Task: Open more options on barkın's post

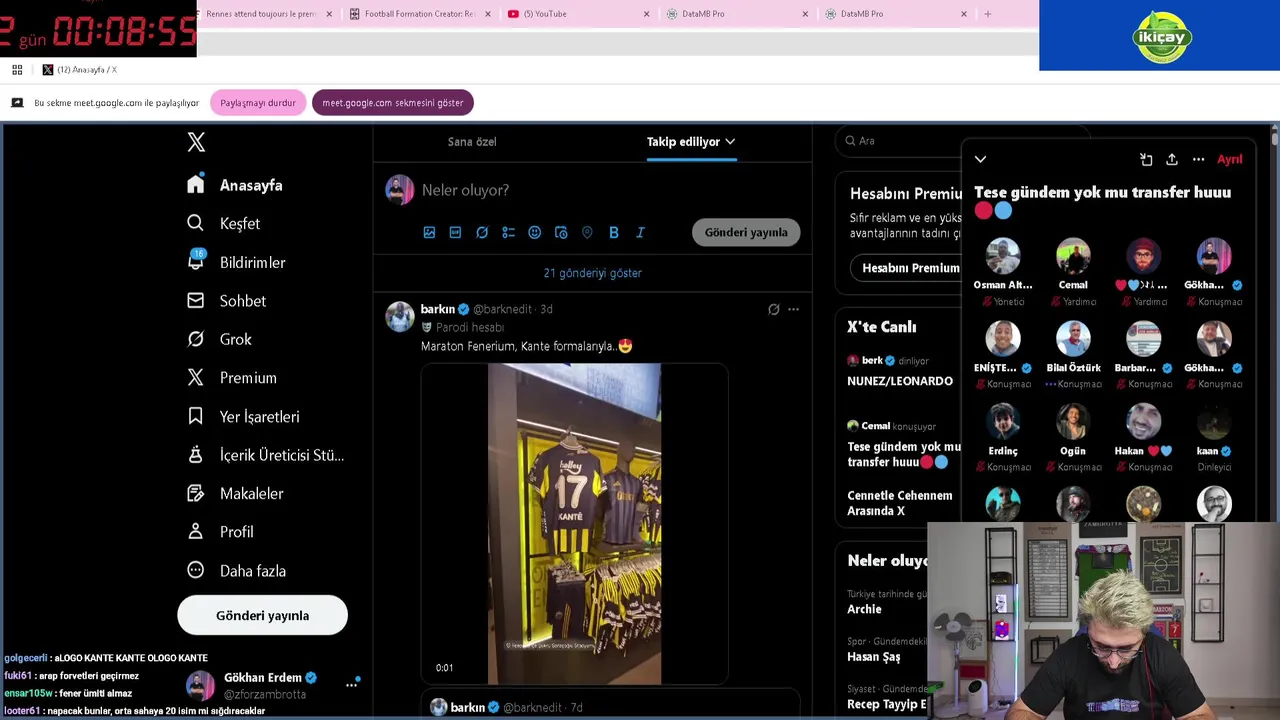Action: point(793,309)
